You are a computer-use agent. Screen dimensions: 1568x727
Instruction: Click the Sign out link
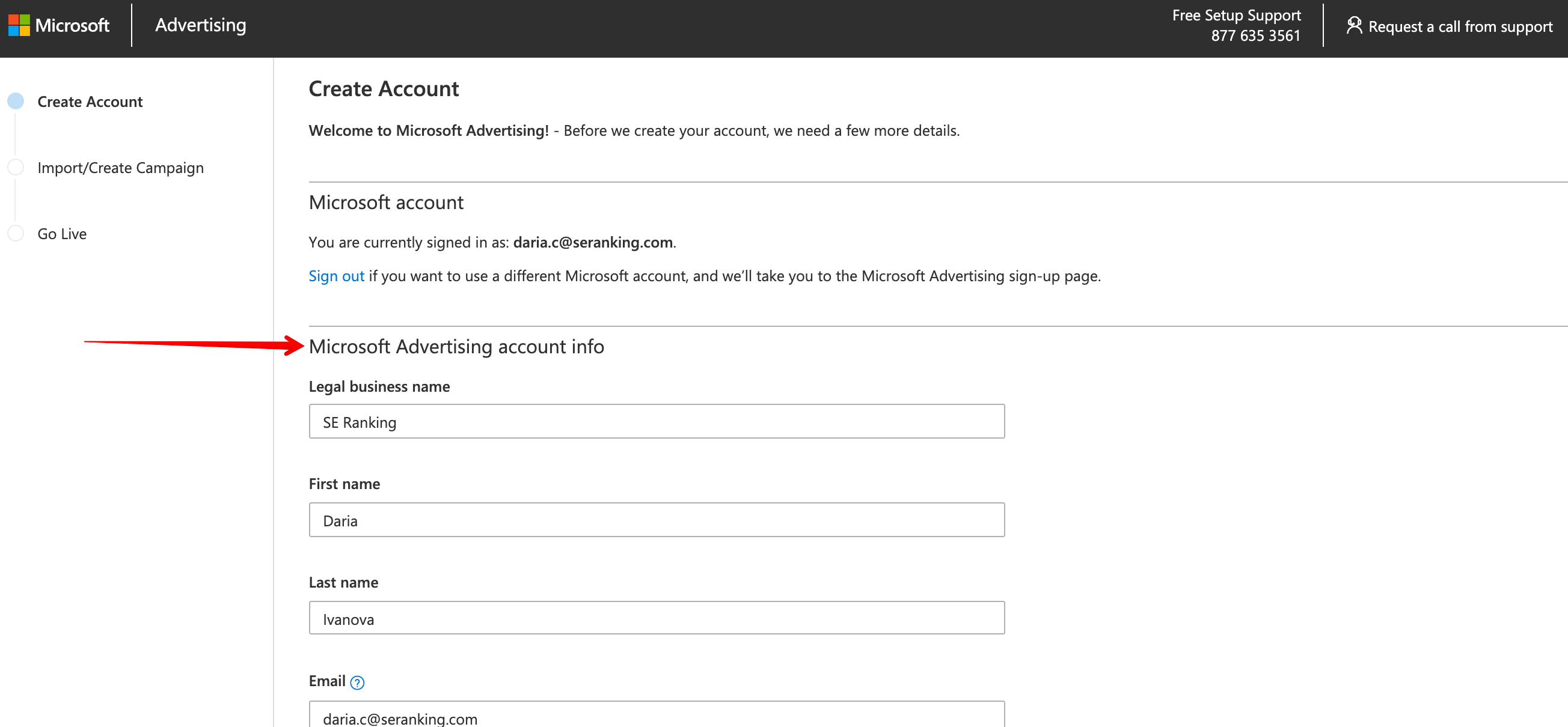(x=336, y=276)
